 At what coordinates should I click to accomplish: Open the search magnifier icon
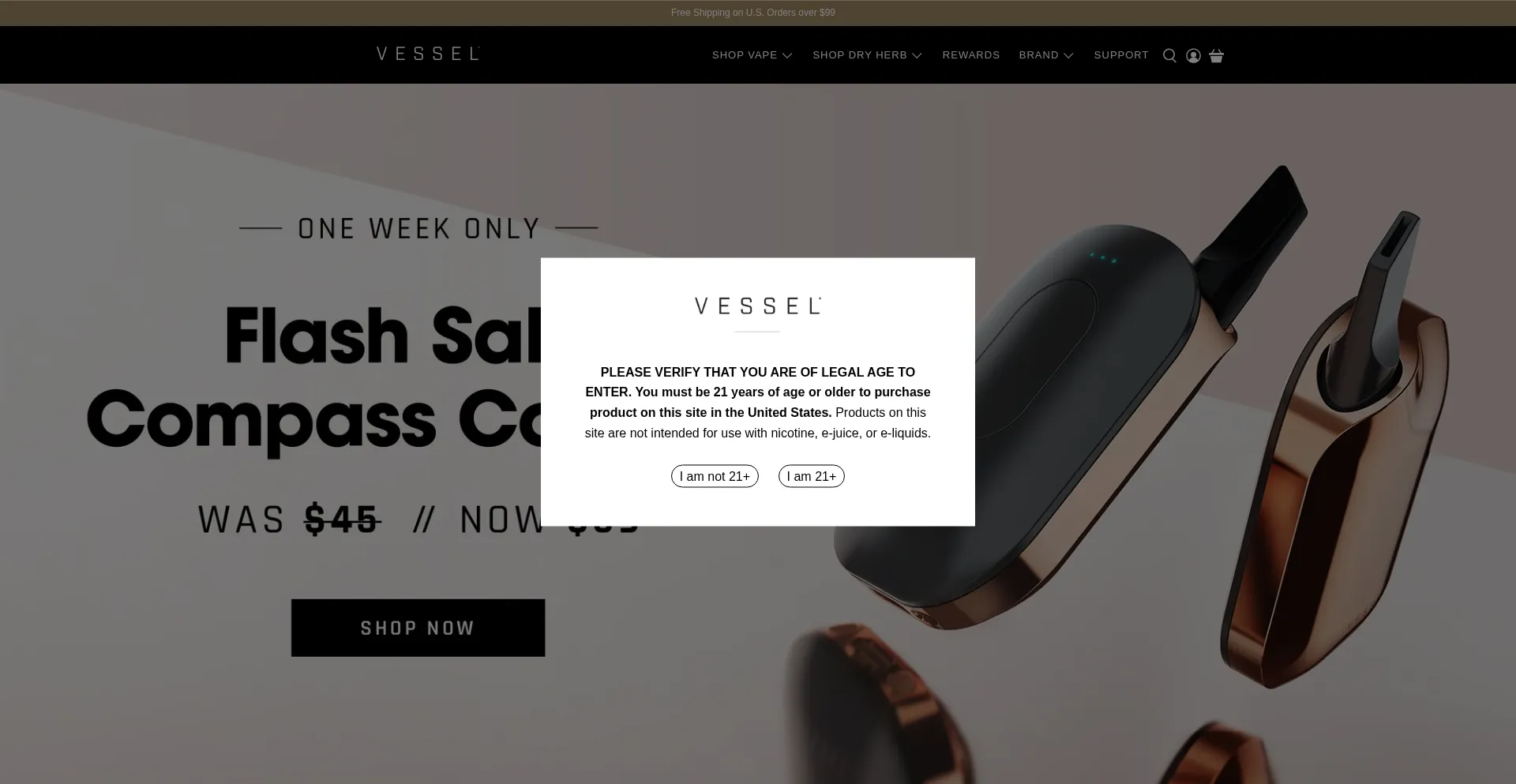point(1169,55)
